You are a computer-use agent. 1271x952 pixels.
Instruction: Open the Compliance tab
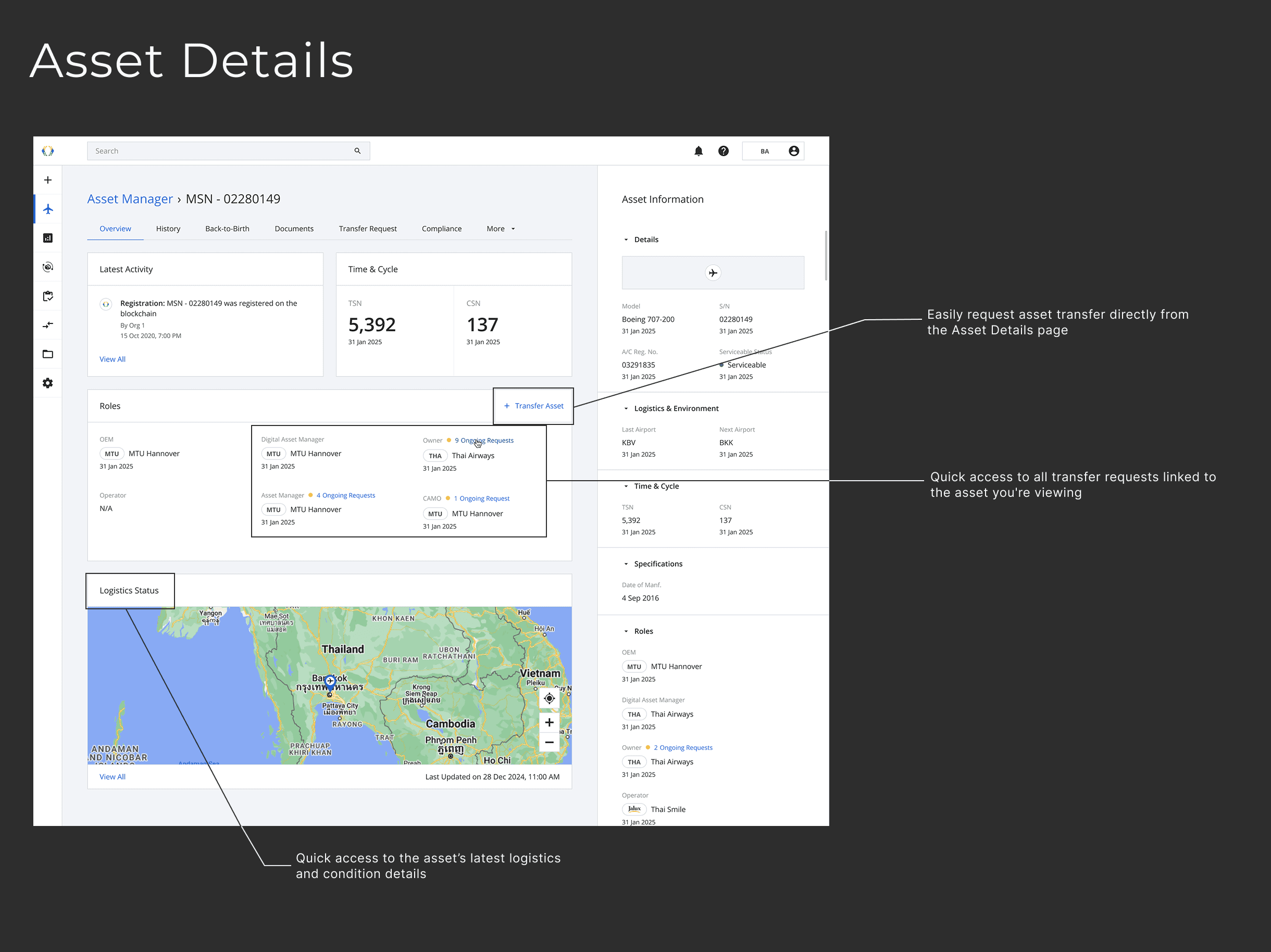tap(441, 229)
